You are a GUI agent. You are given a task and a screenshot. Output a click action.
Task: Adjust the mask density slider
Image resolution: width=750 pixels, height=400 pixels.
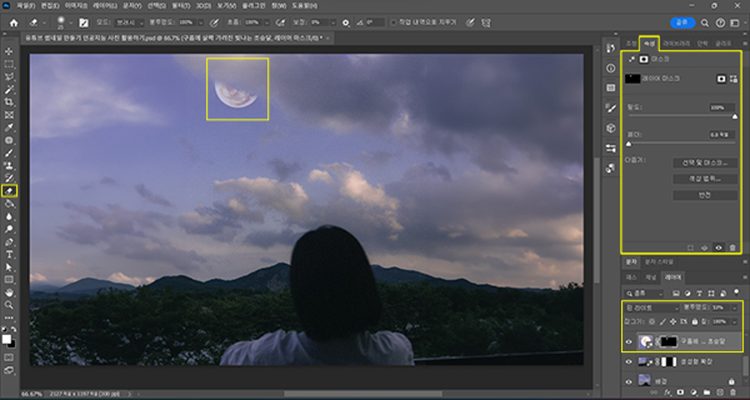(735, 116)
